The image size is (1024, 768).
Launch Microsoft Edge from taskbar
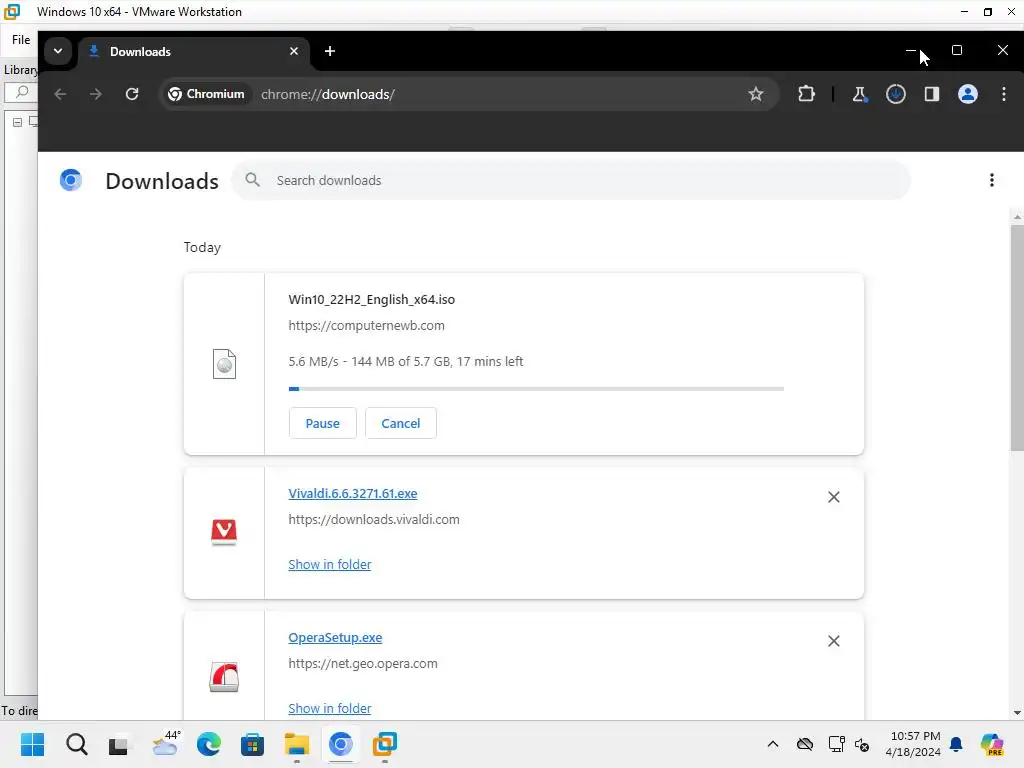208,744
